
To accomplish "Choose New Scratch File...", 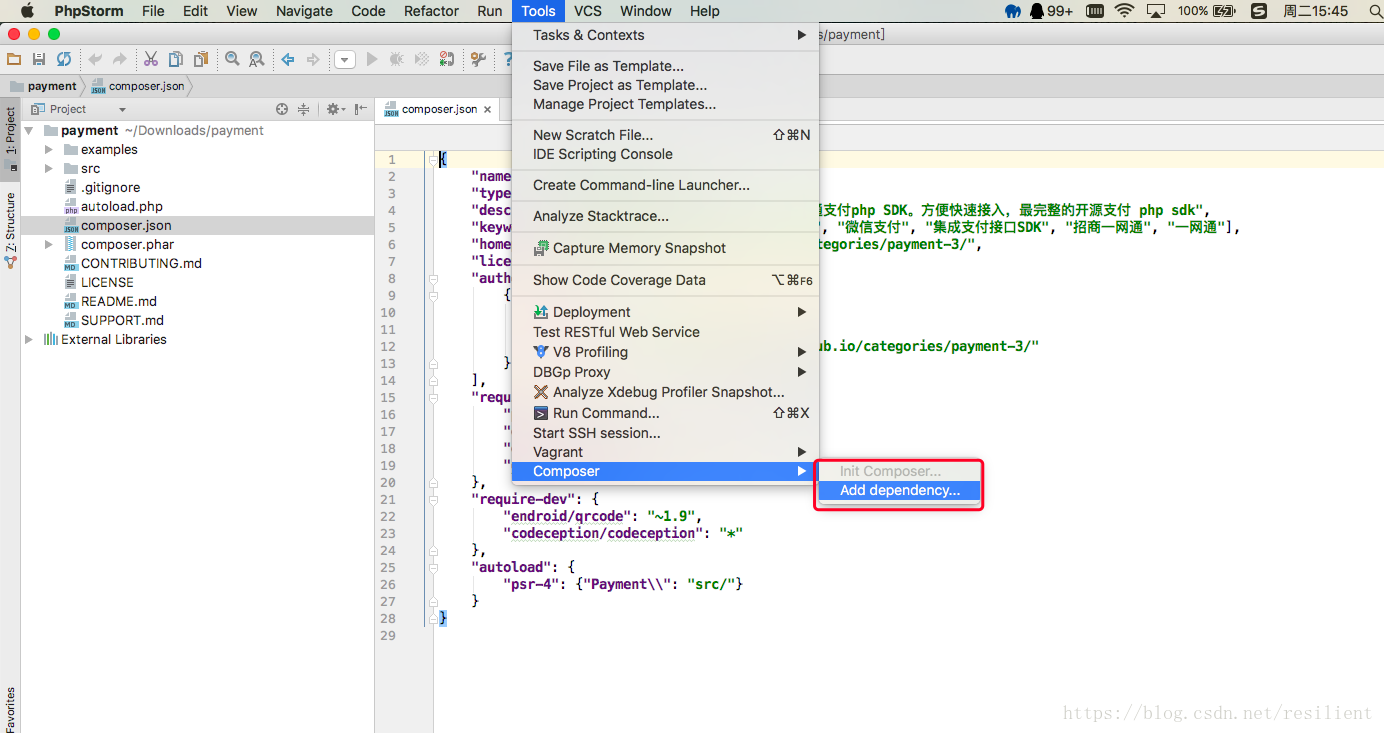I will pos(665,135).
